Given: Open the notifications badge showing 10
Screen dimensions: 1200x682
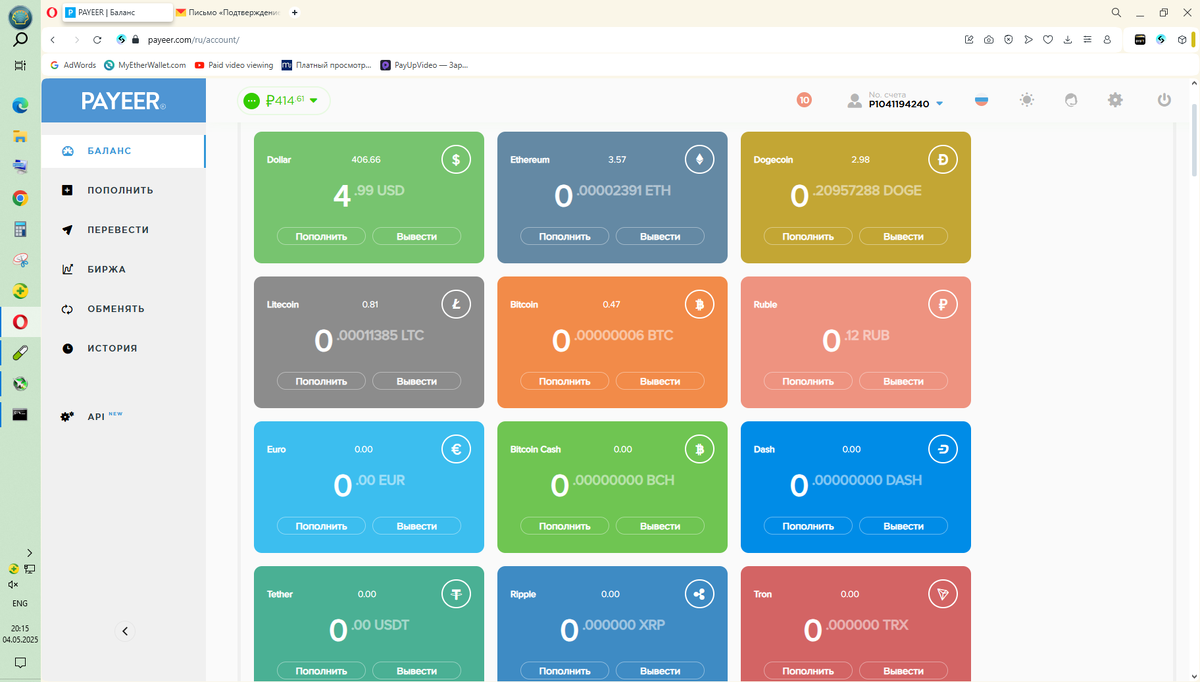Looking at the screenshot, I should point(804,100).
